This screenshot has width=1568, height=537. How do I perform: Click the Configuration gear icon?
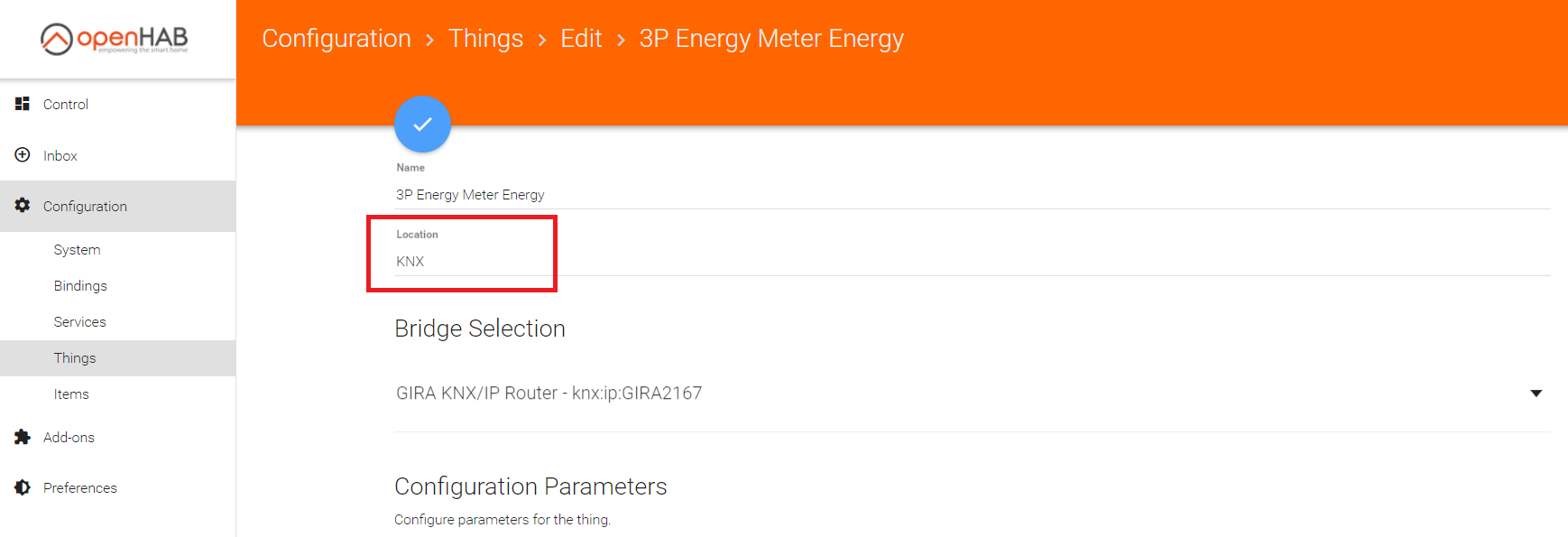click(23, 206)
